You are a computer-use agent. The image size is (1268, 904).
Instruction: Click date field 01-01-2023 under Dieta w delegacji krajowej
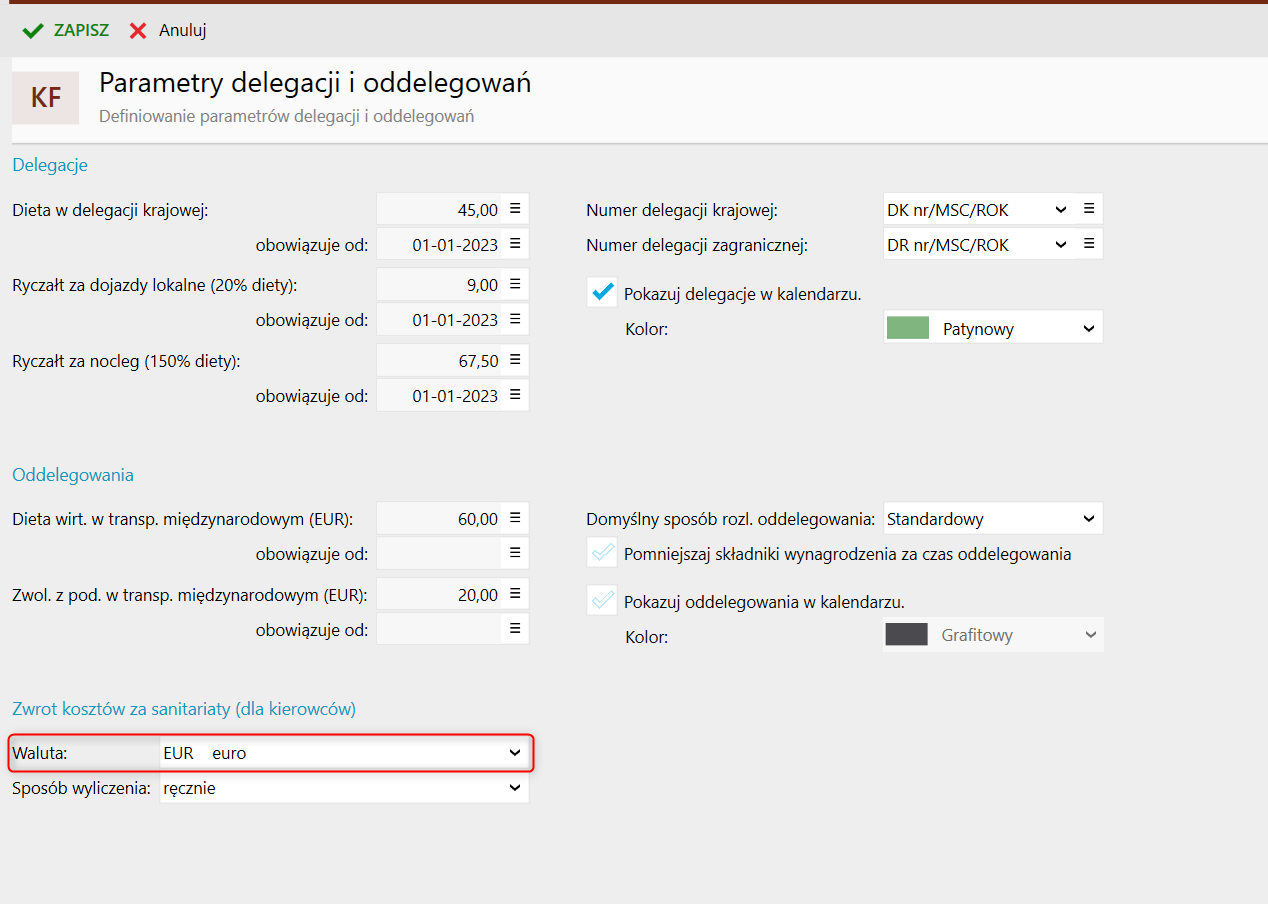pyautogui.click(x=439, y=244)
